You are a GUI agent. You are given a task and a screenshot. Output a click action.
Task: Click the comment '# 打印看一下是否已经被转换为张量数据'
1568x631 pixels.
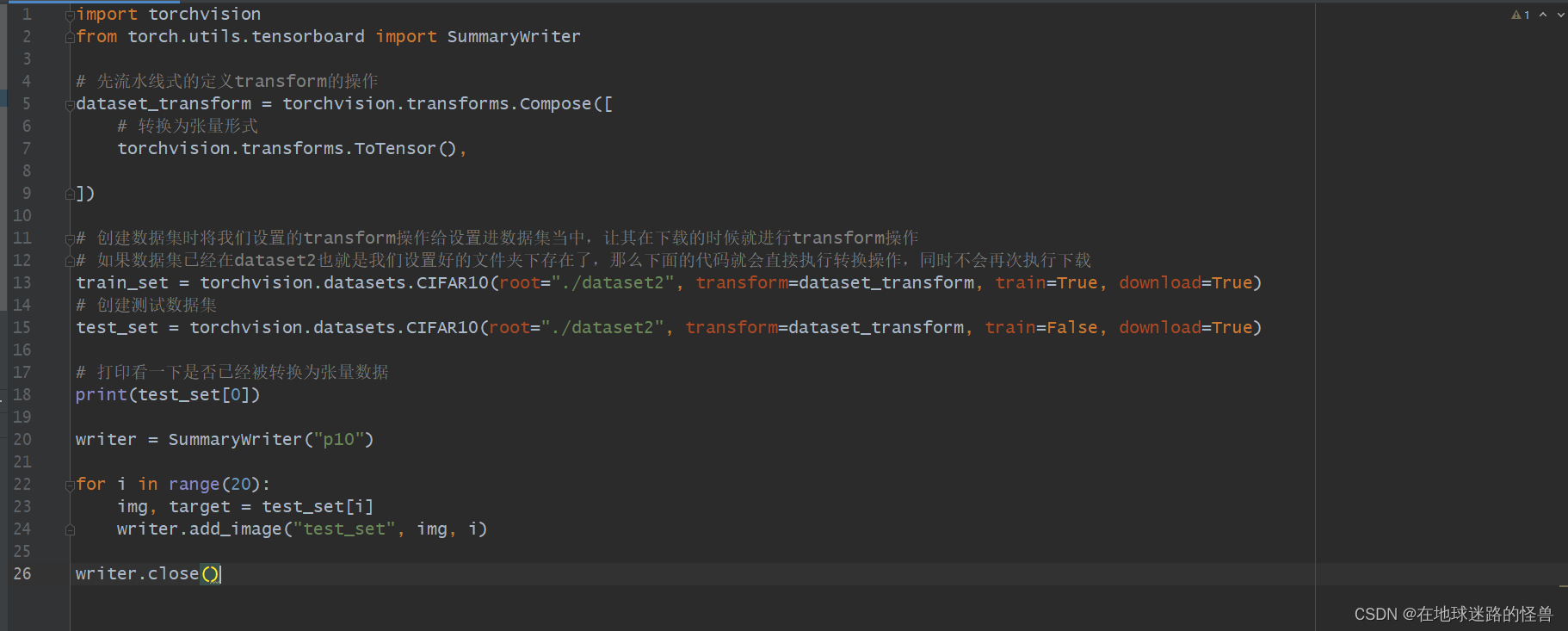[232, 372]
